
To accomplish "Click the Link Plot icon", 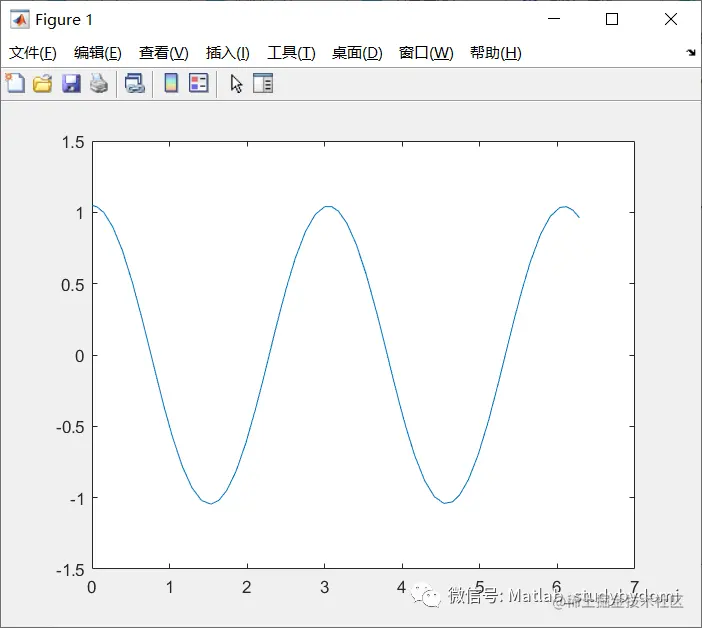I will coord(135,84).
